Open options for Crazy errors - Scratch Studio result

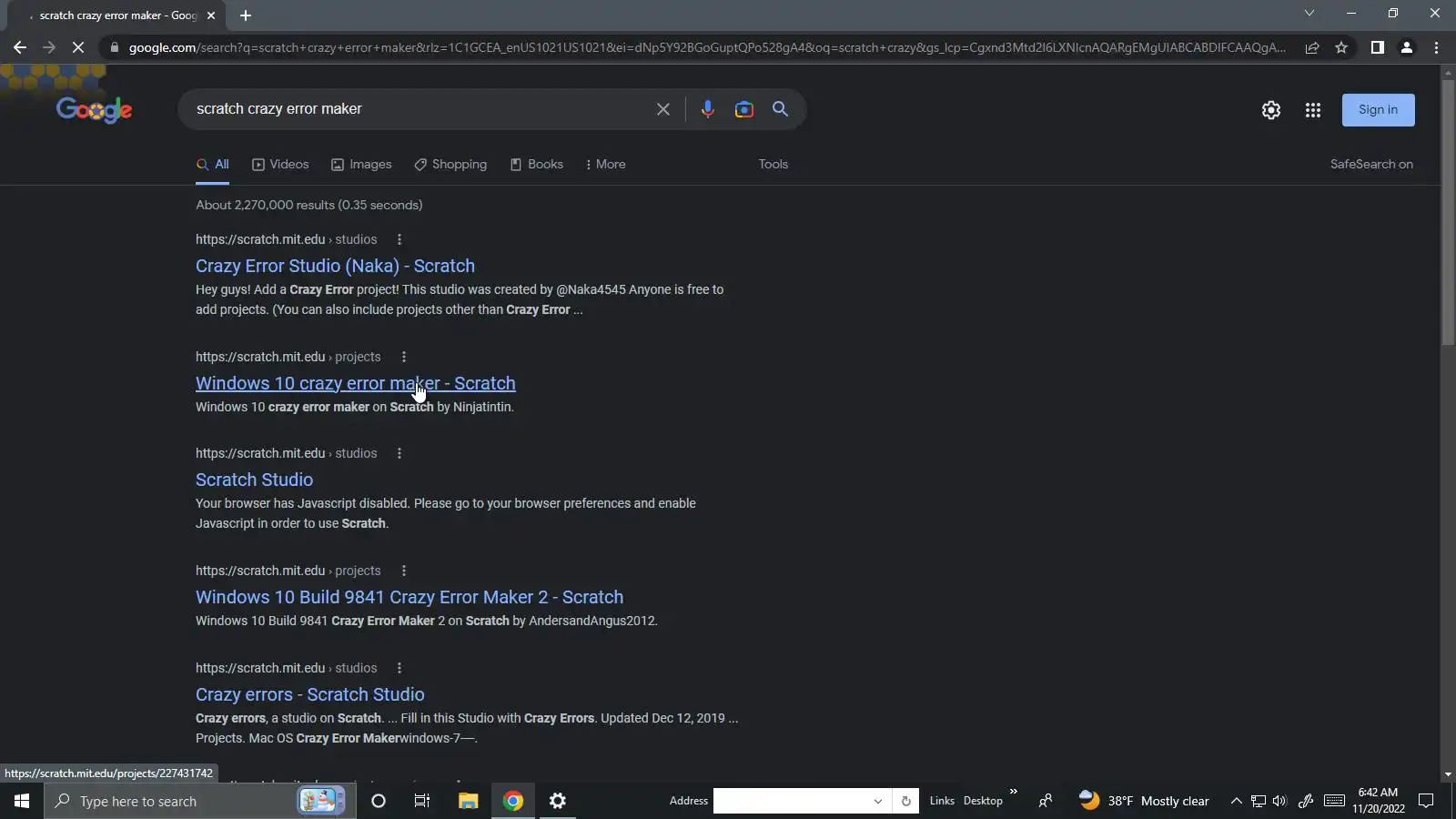(399, 668)
